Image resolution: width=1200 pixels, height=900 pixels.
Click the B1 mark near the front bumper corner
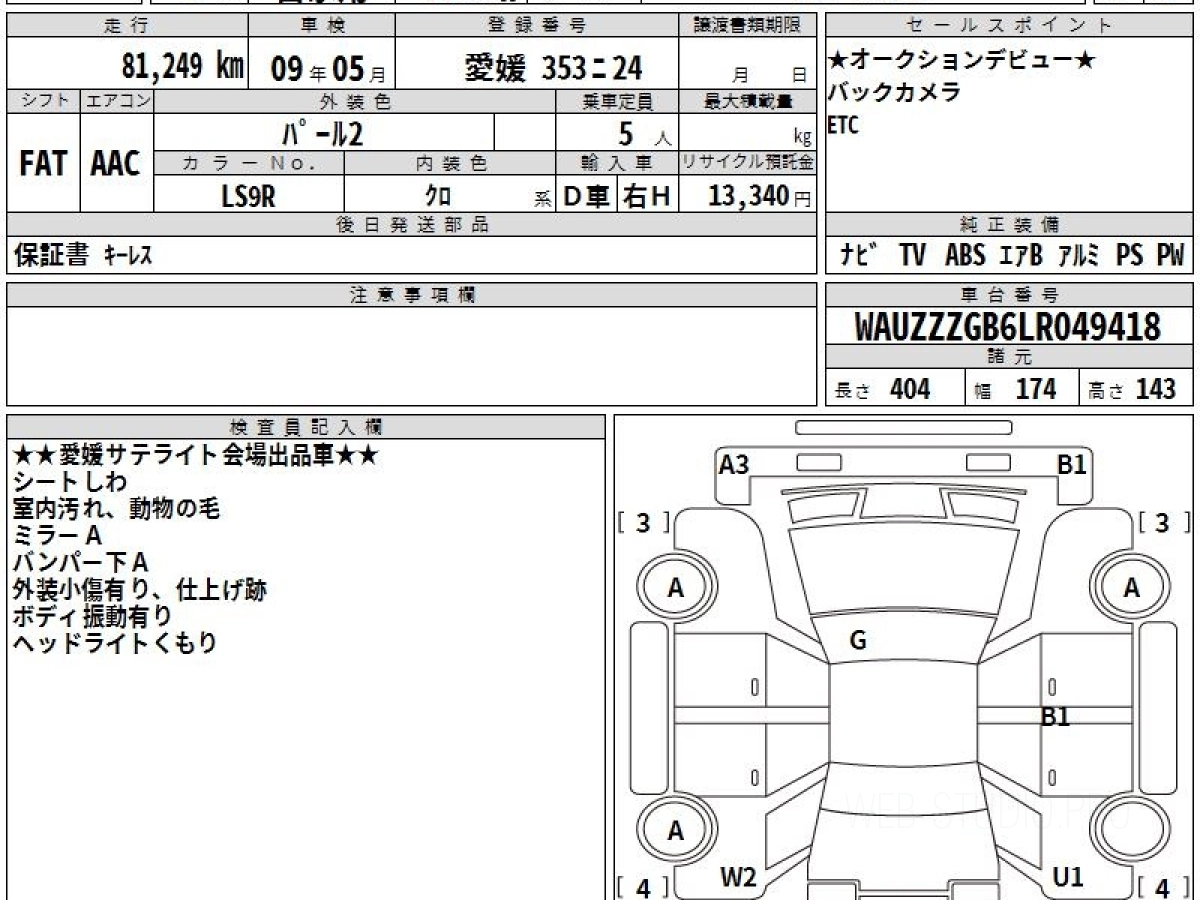1072,464
